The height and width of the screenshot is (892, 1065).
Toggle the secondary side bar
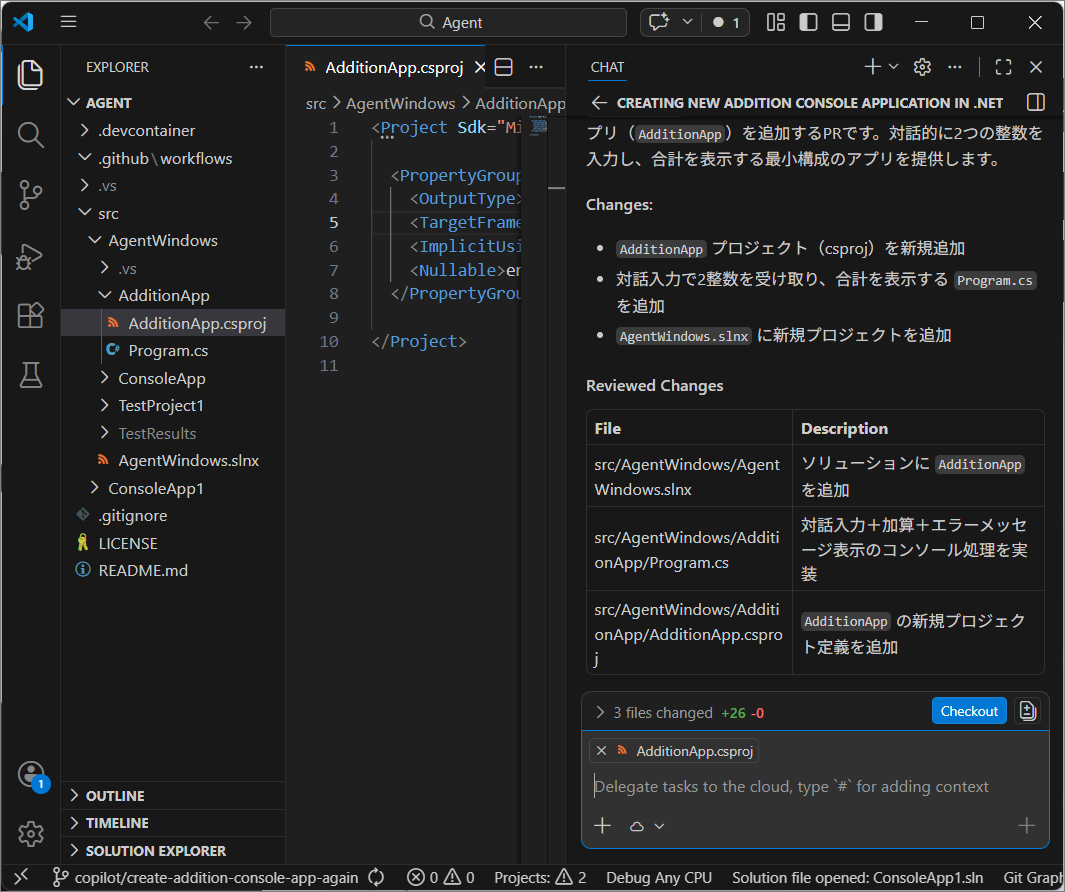coord(873,22)
